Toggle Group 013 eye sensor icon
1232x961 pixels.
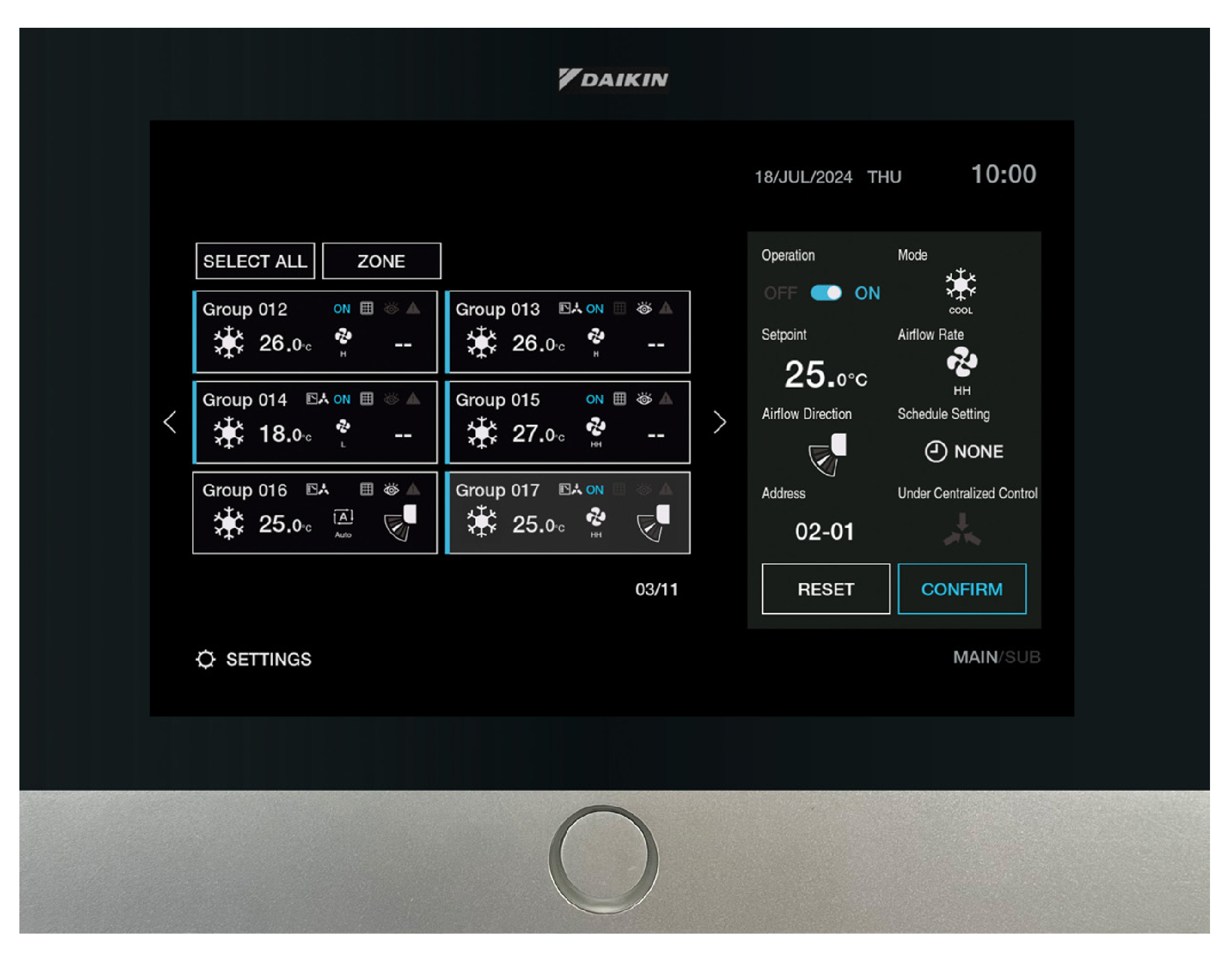(644, 309)
